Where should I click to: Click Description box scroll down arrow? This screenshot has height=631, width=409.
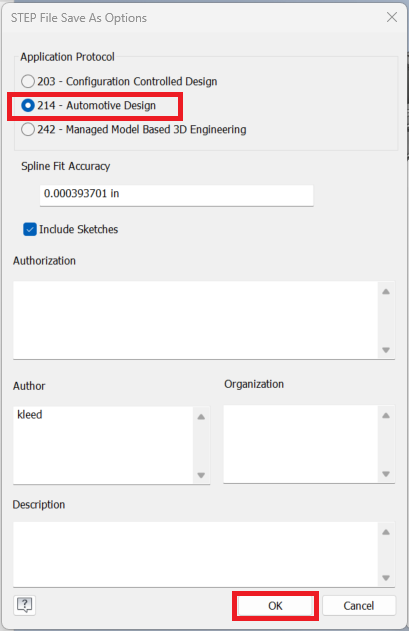coord(386,578)
